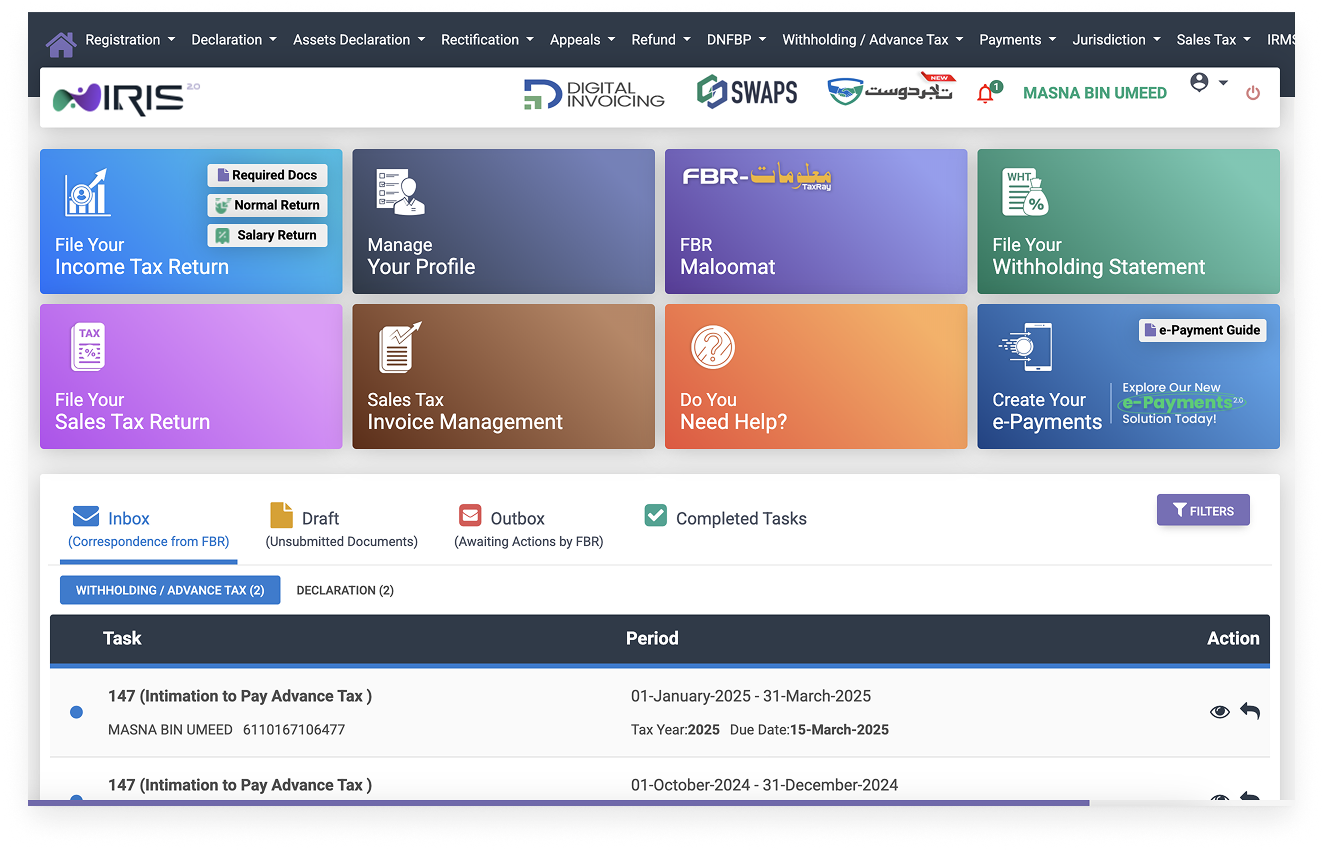Expand the Refund menu

click(661, 40)
